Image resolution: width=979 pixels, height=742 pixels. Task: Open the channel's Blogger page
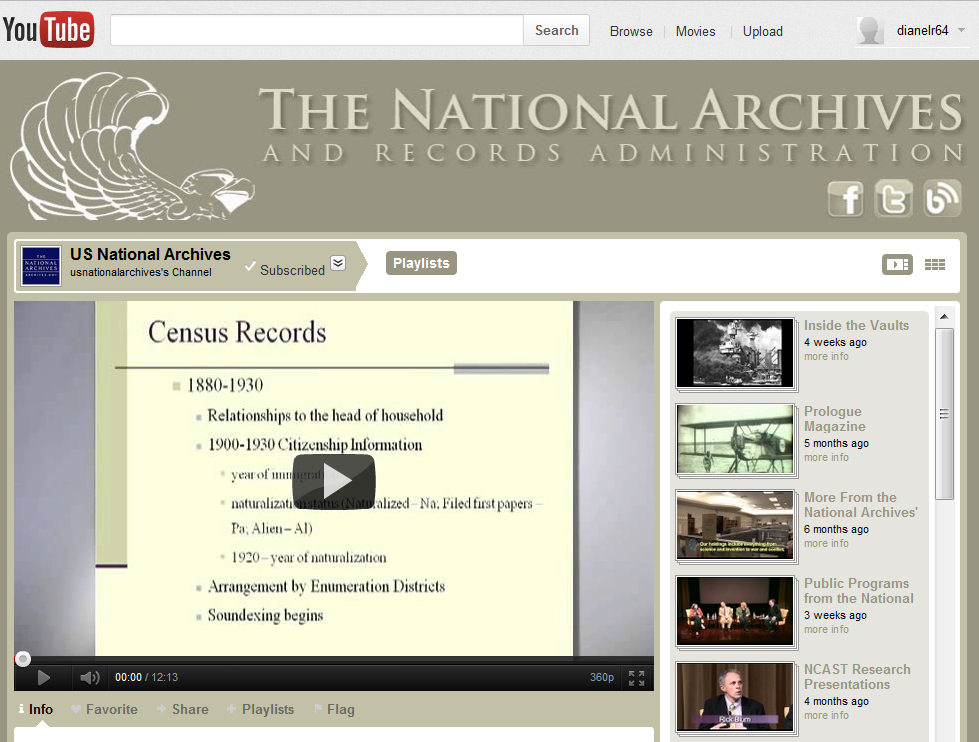[x=941, y=199]
